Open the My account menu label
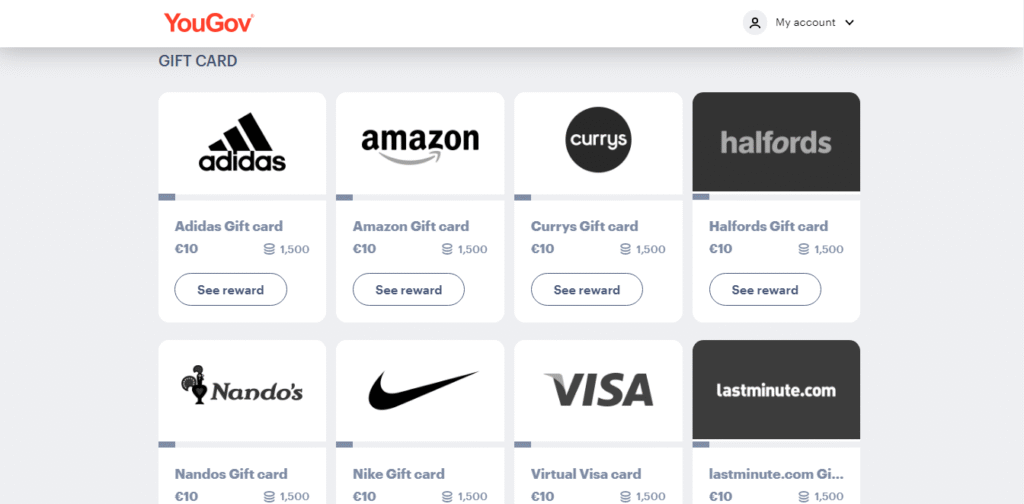1024x504 pixels. click(805, 22)
